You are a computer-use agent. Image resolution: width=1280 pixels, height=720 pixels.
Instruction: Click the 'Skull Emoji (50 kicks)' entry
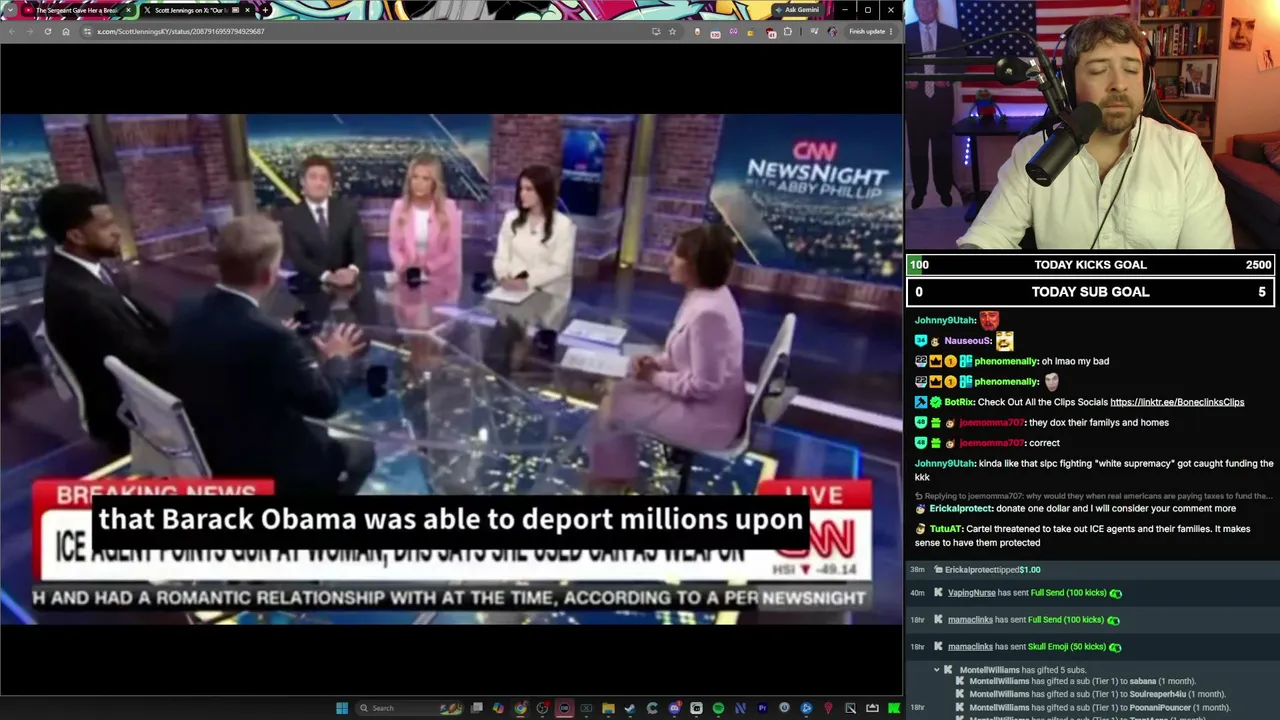(x=1067, y=647)
